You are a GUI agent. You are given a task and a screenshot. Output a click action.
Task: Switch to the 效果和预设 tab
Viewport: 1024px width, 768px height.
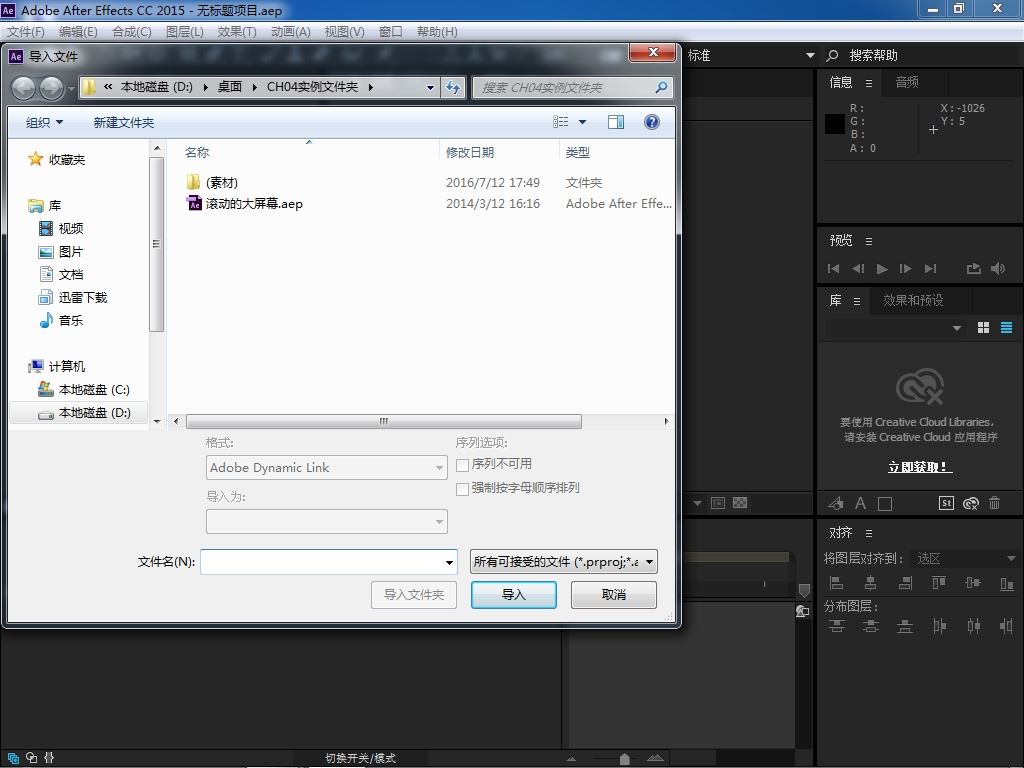(913, 300)
